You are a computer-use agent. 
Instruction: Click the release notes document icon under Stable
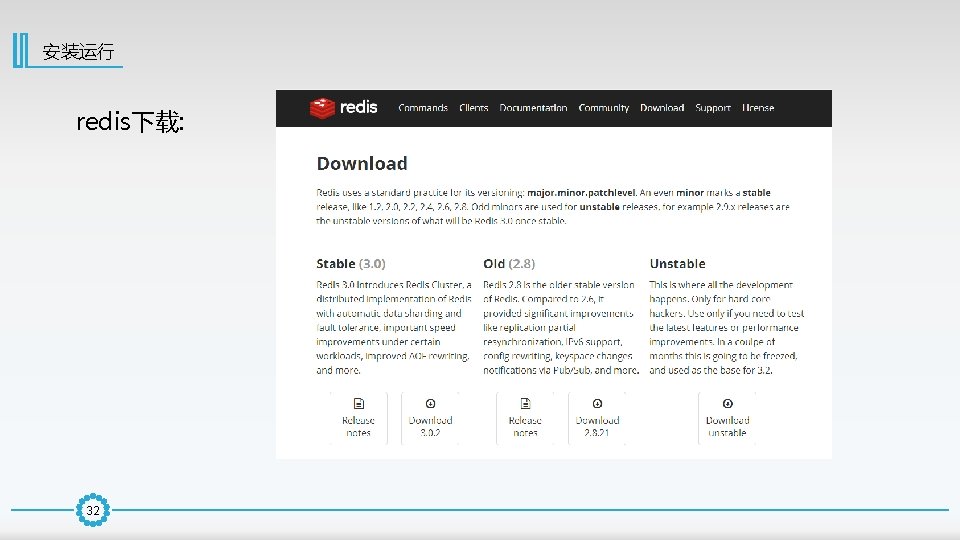click(359, 403)
